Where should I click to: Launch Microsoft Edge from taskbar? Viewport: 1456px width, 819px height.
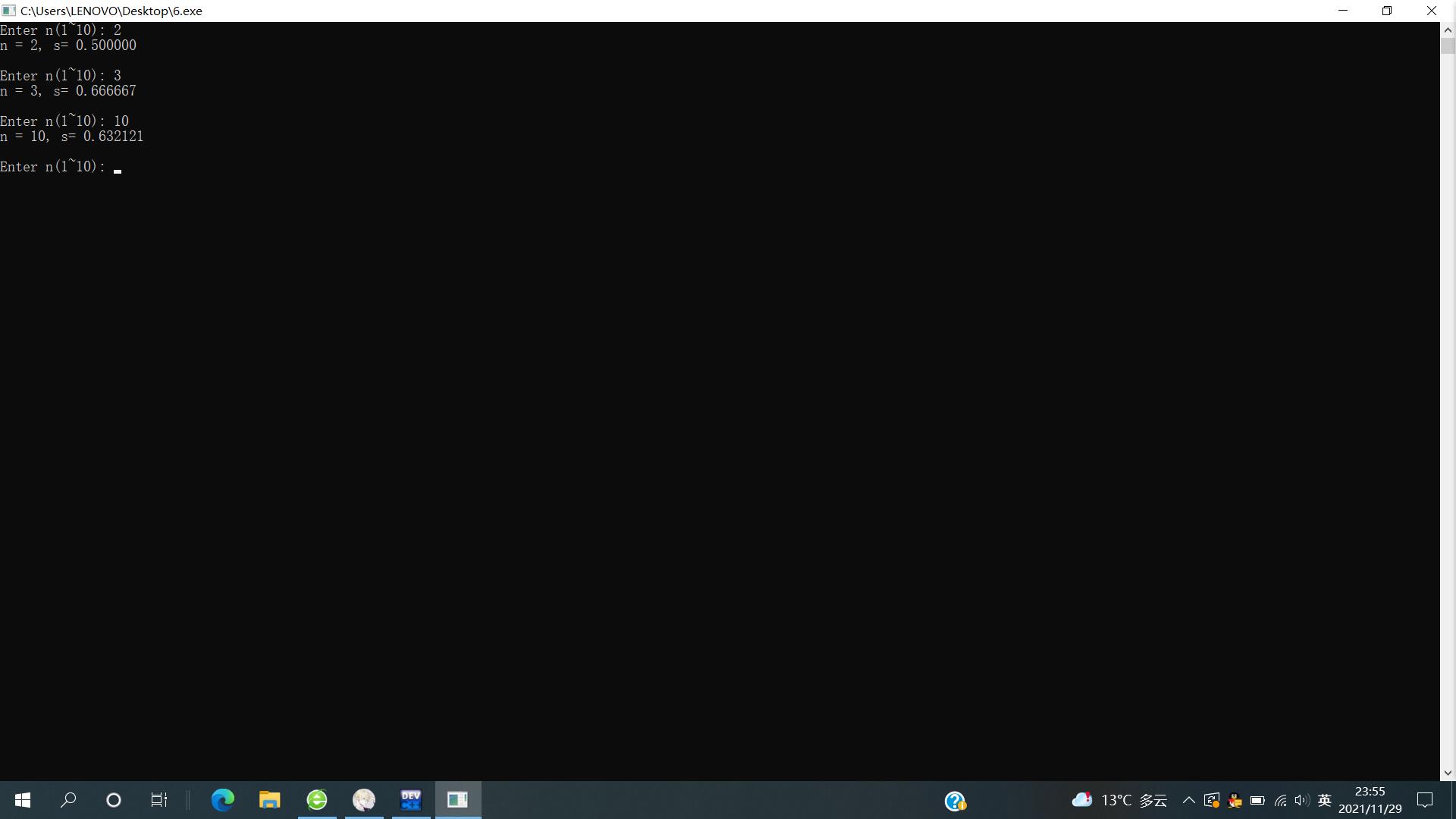(223, 800)
